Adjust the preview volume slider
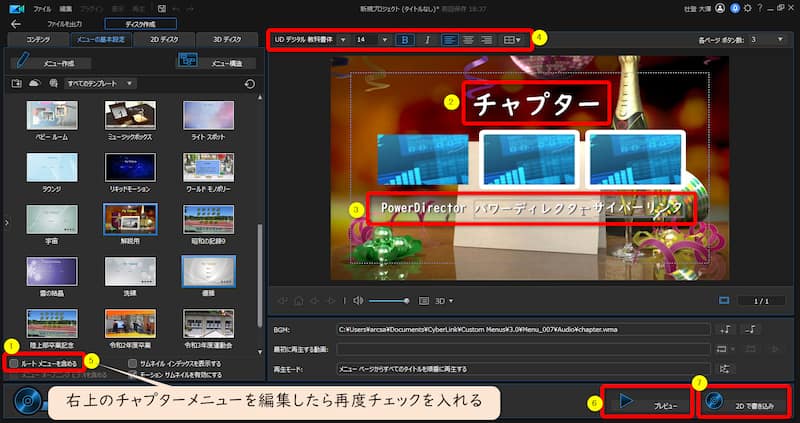 388,301
